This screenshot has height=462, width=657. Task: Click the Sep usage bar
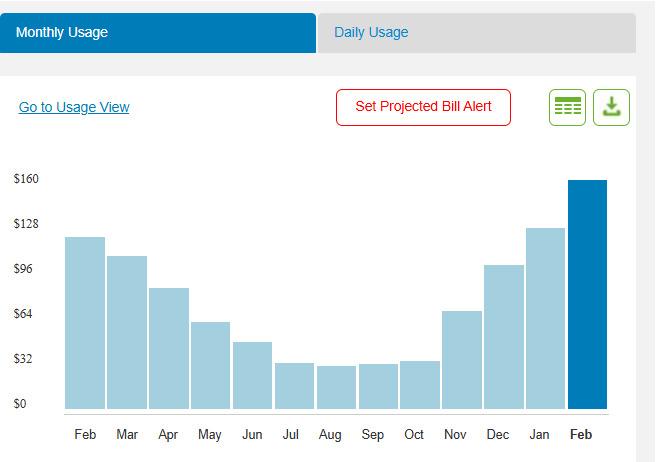click(379, 386)
